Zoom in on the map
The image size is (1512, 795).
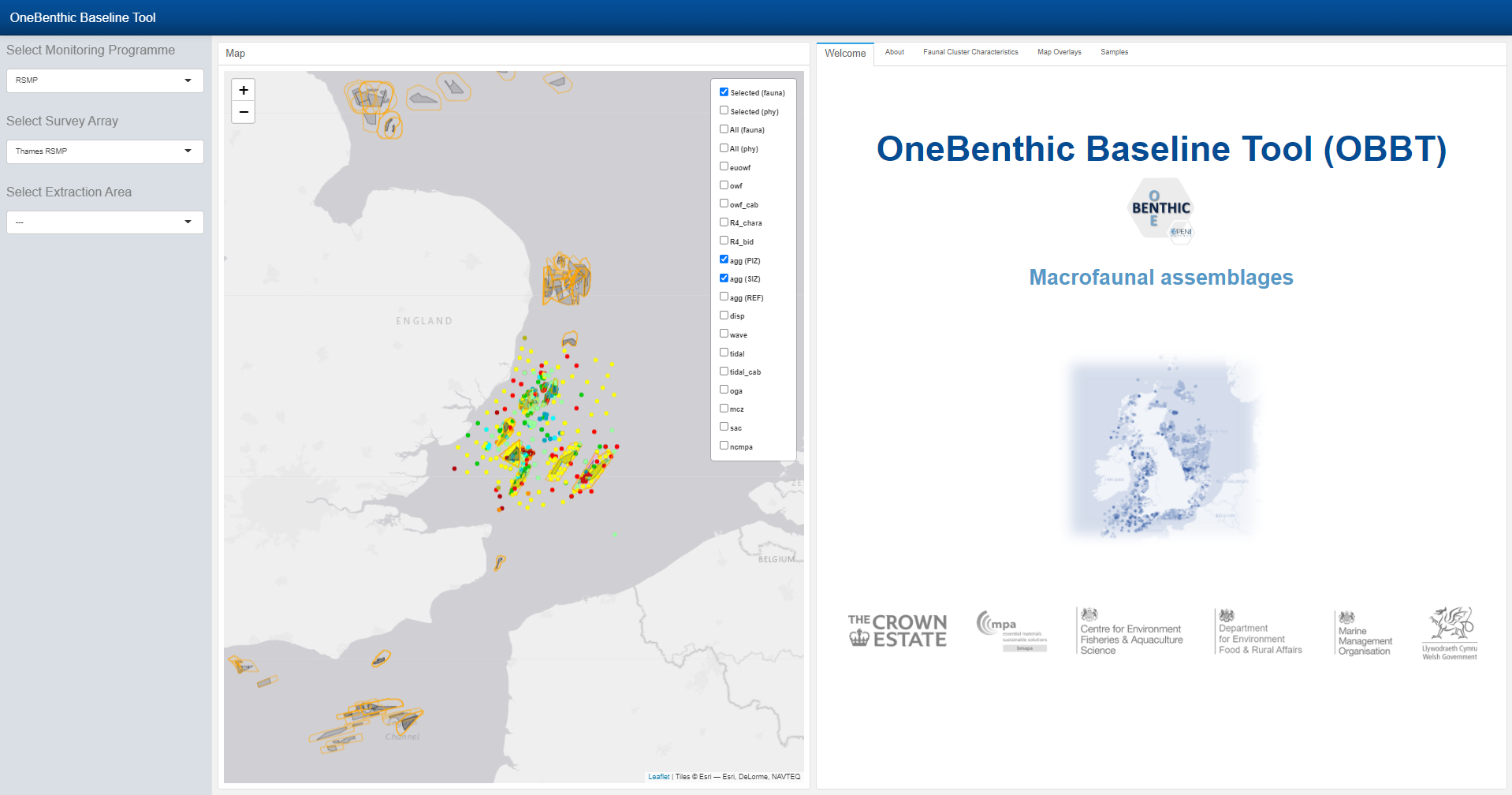[x=244, y=91]
